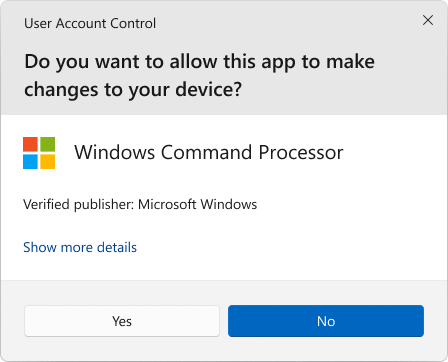Expand details via Show more details
Viewport: 448px width, 362px height.
(x=80, y=247)
